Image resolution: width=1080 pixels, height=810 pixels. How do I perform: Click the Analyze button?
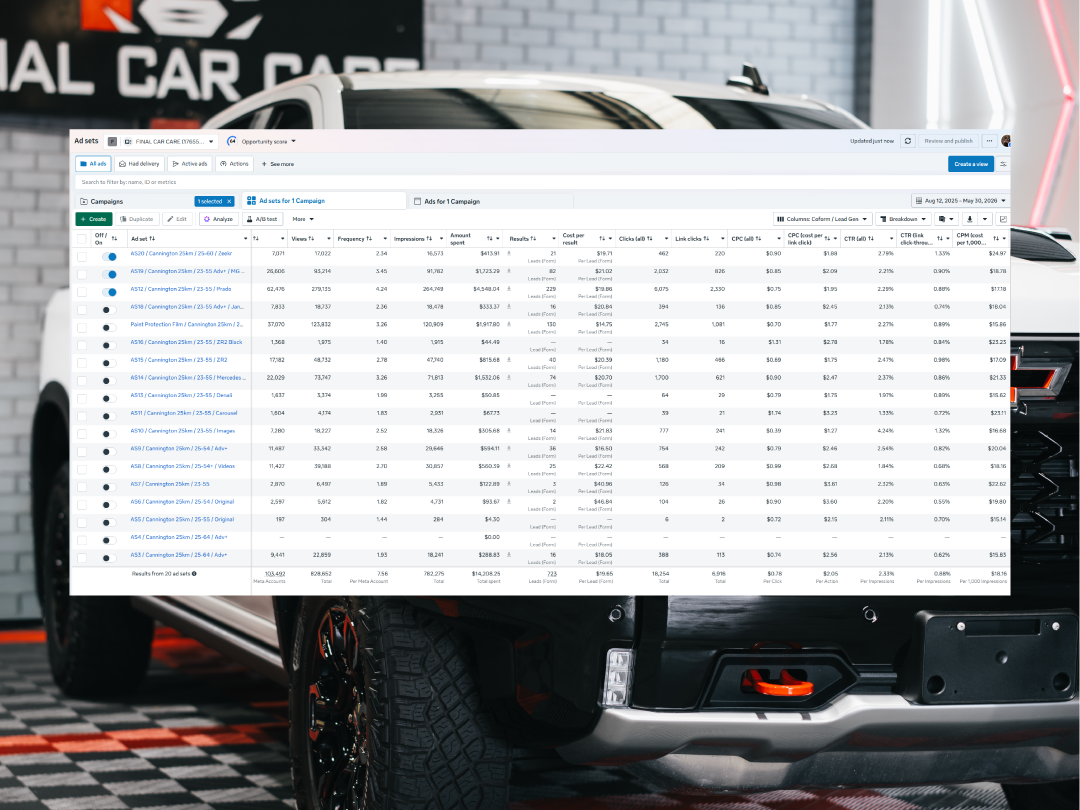(x=218, y=219)
